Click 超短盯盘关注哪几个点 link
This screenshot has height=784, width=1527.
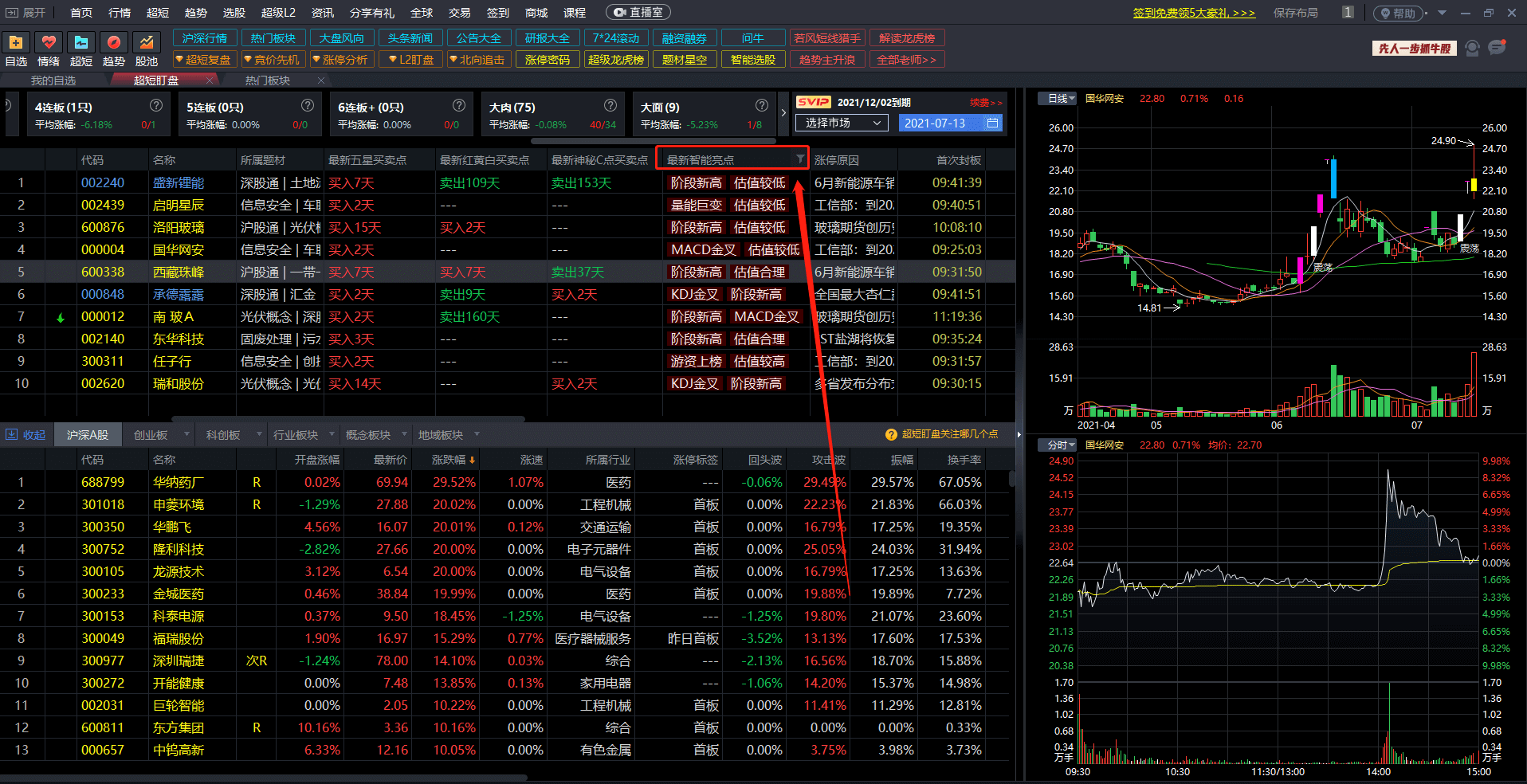point(950,434)
